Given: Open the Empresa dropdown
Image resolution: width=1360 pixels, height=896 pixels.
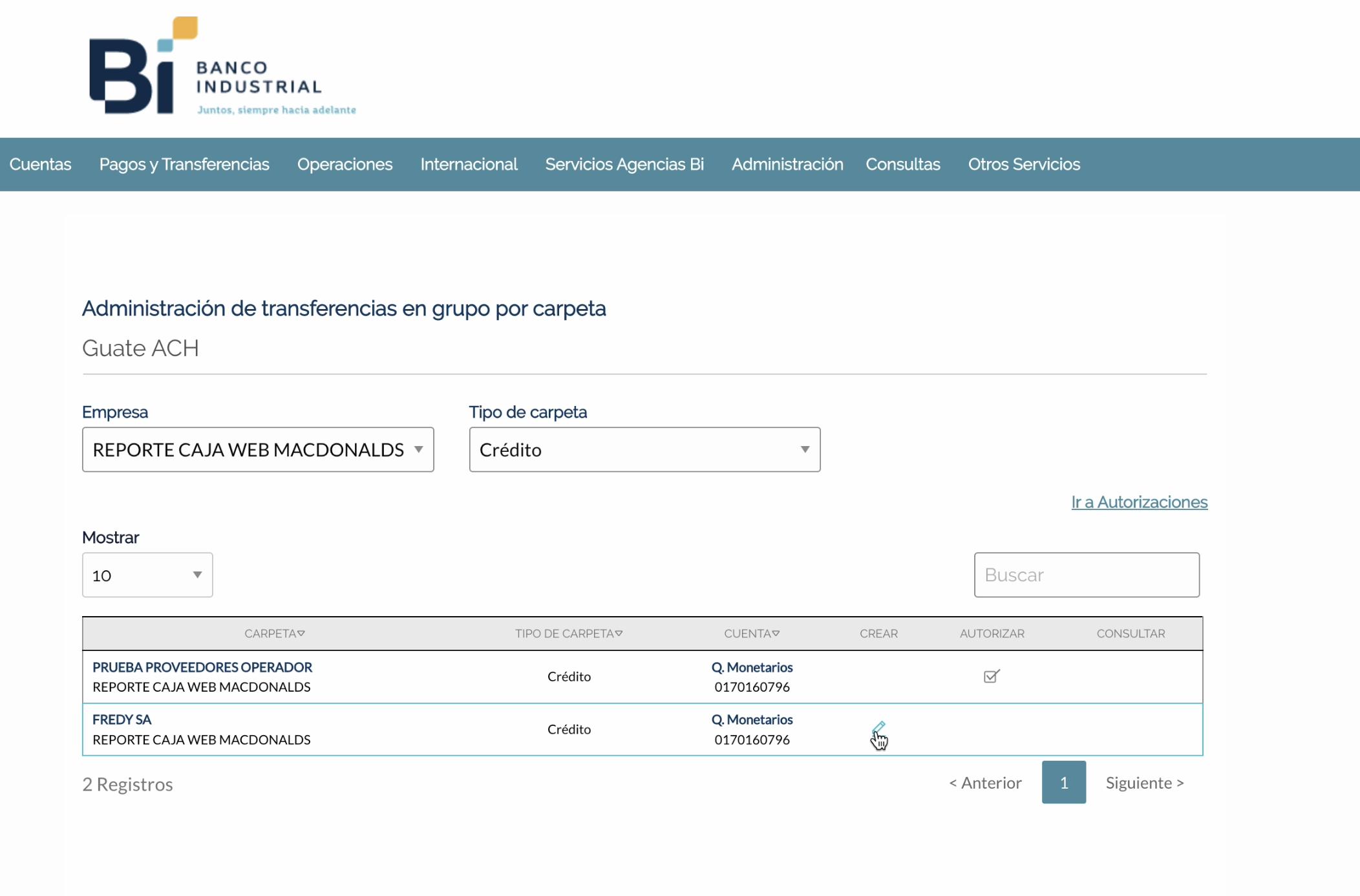Looking at the screenshot, I should click(257, 449).
